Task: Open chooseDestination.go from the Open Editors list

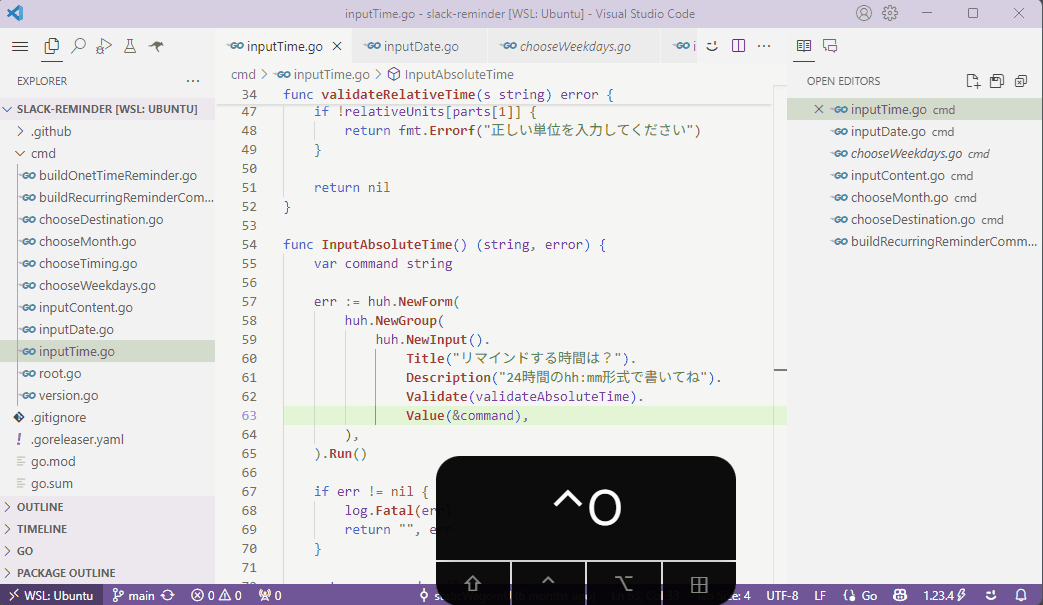Action: [x=913, y=219]
